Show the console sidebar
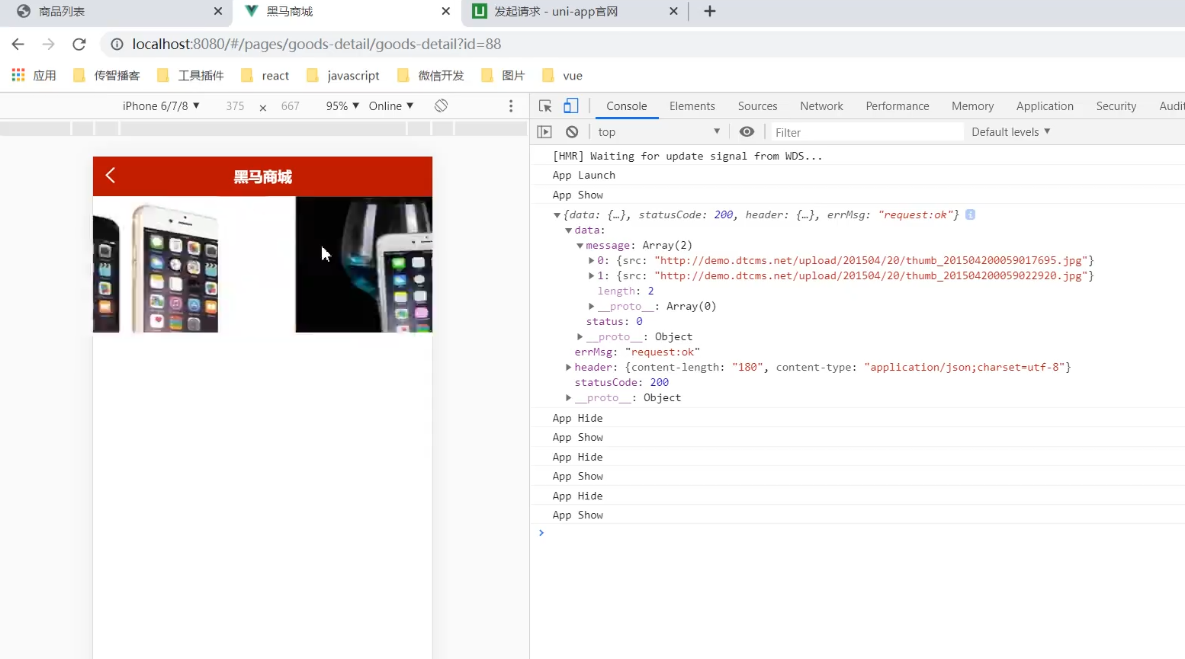This screenshot has width=1185, height=659. [x=544, y=131]
